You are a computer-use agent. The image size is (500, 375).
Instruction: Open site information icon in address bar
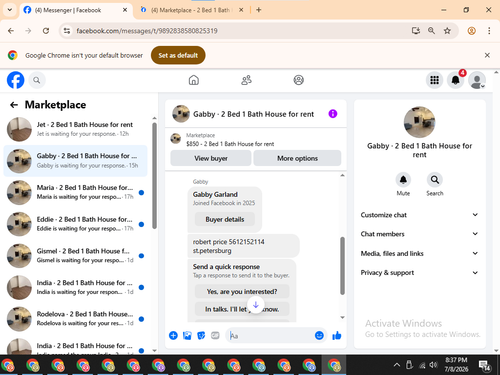[x=67, y=31]
